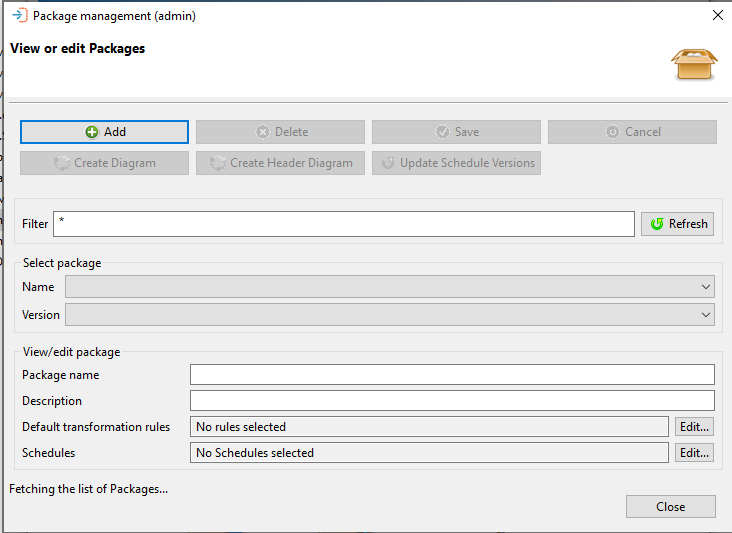
Task: Close the Package management dialog
Action: [670, 506]
